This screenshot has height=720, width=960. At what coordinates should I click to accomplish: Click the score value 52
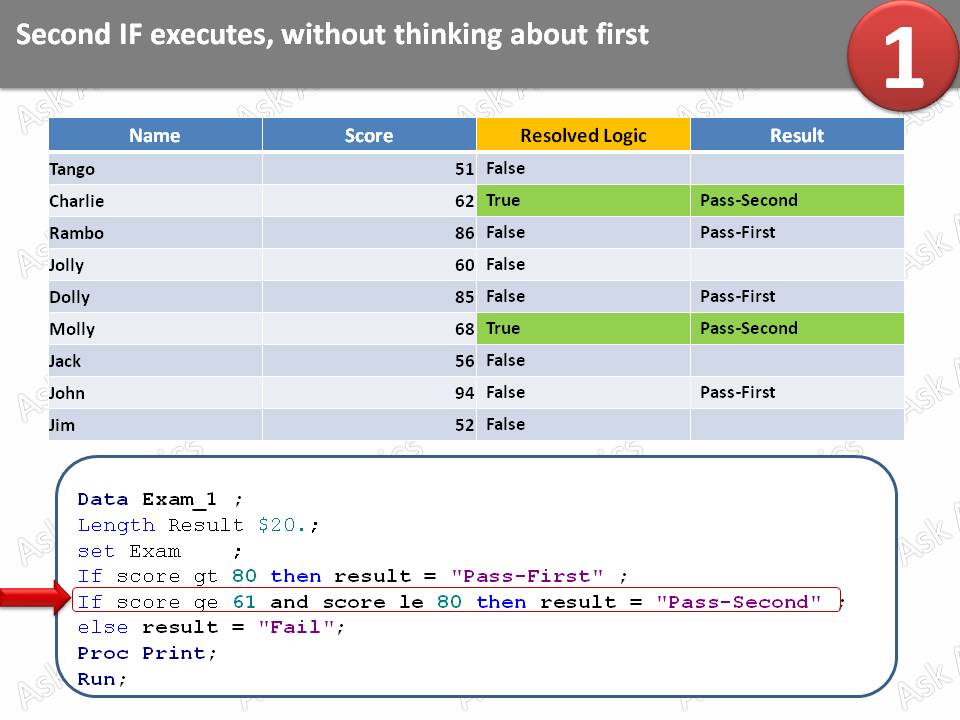[x=464, y=424]
